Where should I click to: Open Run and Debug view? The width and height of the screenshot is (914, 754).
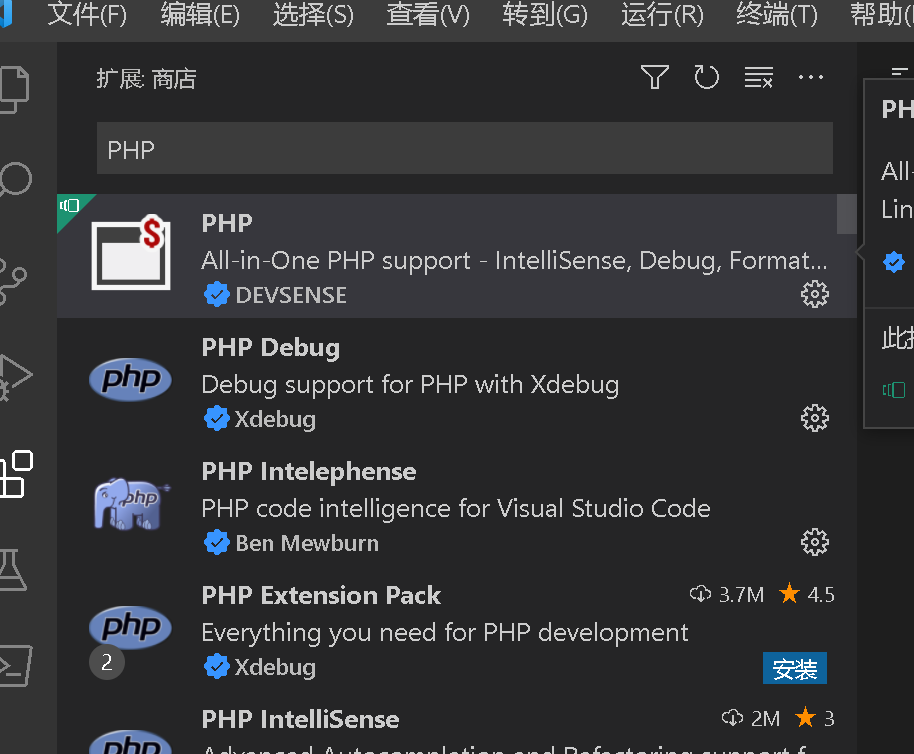[14, 376]
